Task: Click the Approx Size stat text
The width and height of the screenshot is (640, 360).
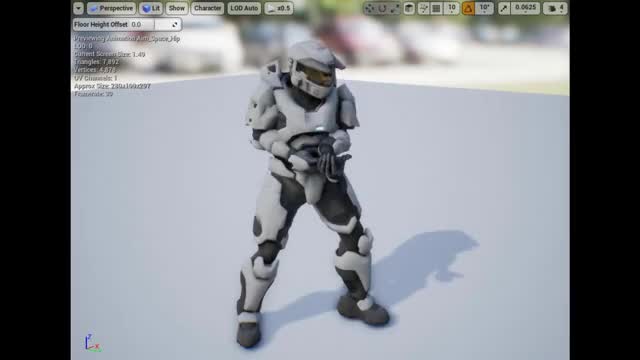Action: 112,86
